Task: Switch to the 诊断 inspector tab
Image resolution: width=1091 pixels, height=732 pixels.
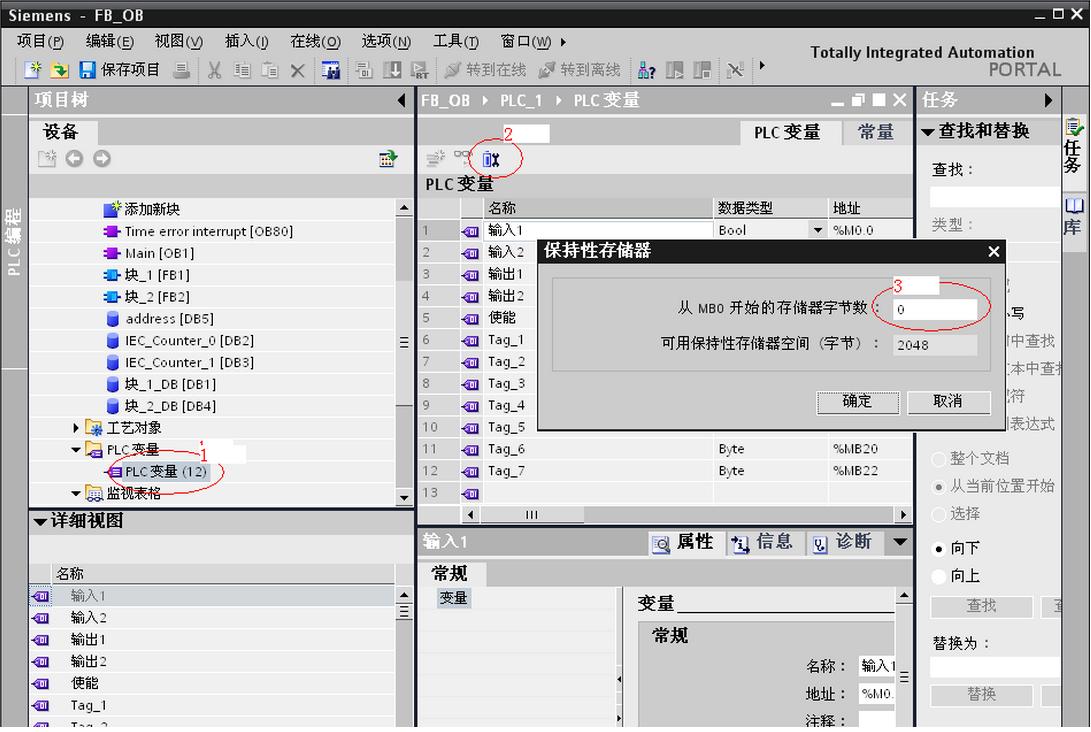Action: (x=841, y=542)
